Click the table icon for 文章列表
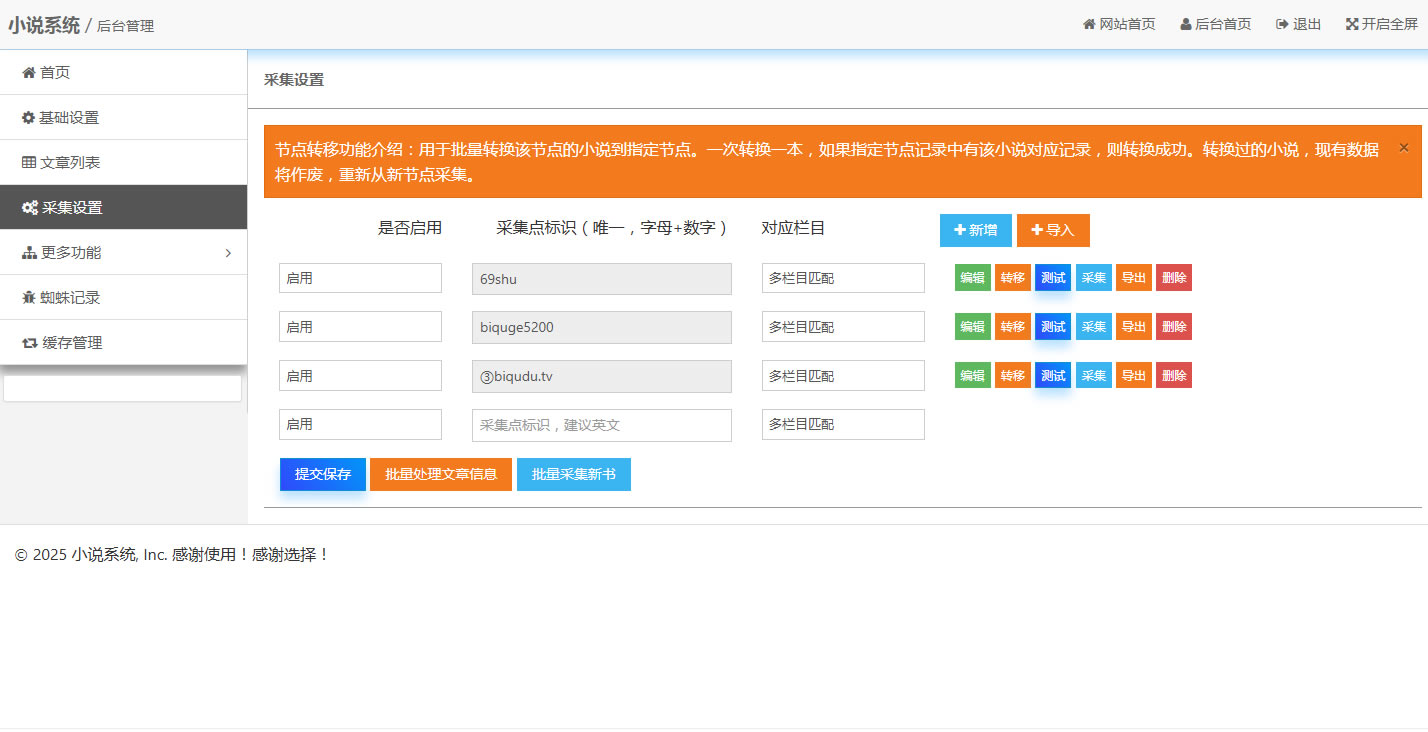This screenshot has width=1428, height=732. [29, 163]
